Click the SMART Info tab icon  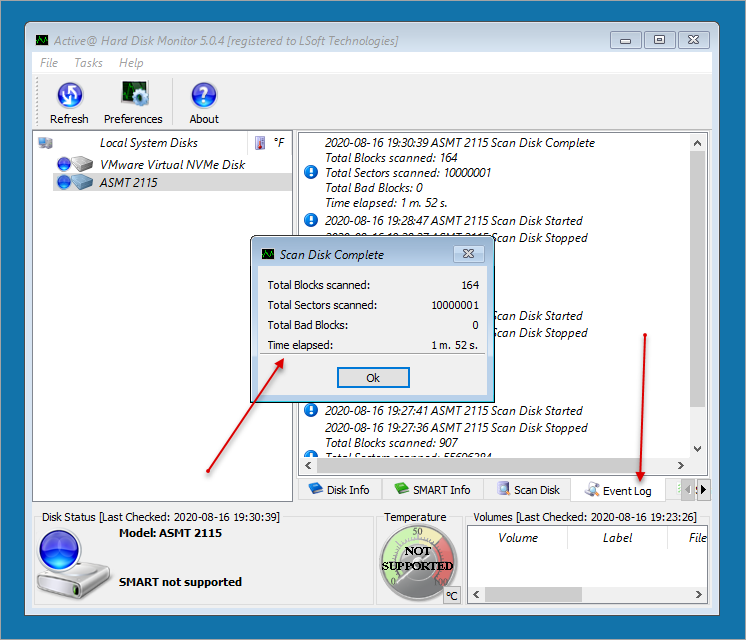coord(402,489)
